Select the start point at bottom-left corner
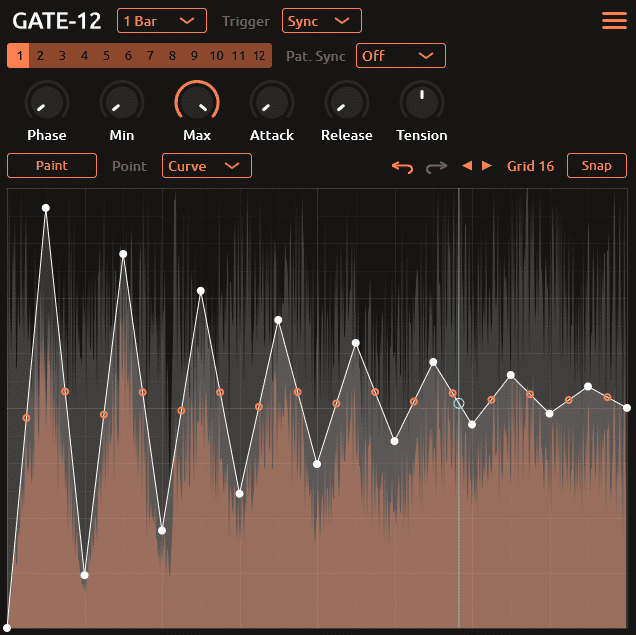This screenshot has width=636, height=635. click(7, 628)
